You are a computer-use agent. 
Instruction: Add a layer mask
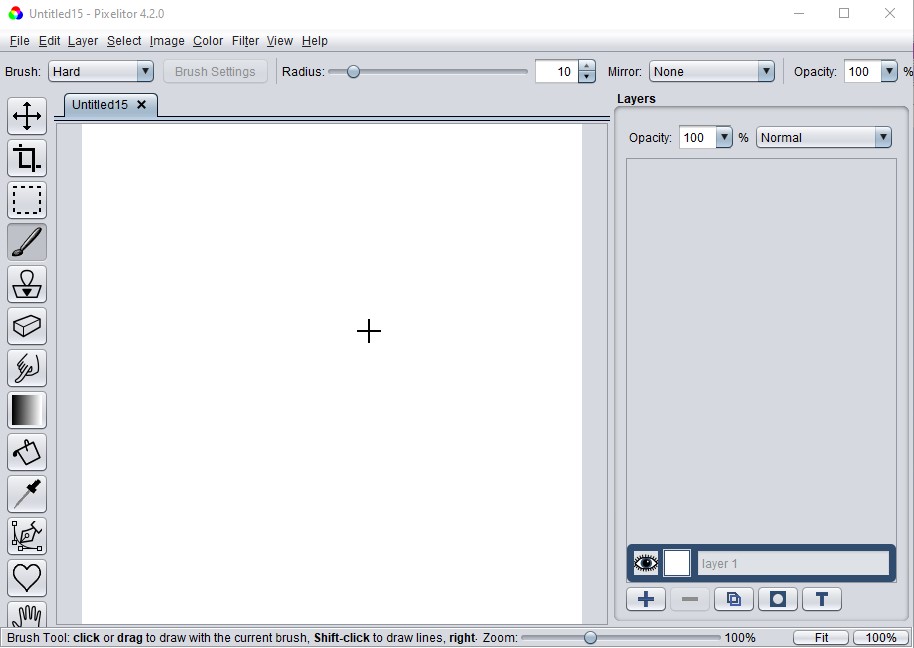coord(778,599)
